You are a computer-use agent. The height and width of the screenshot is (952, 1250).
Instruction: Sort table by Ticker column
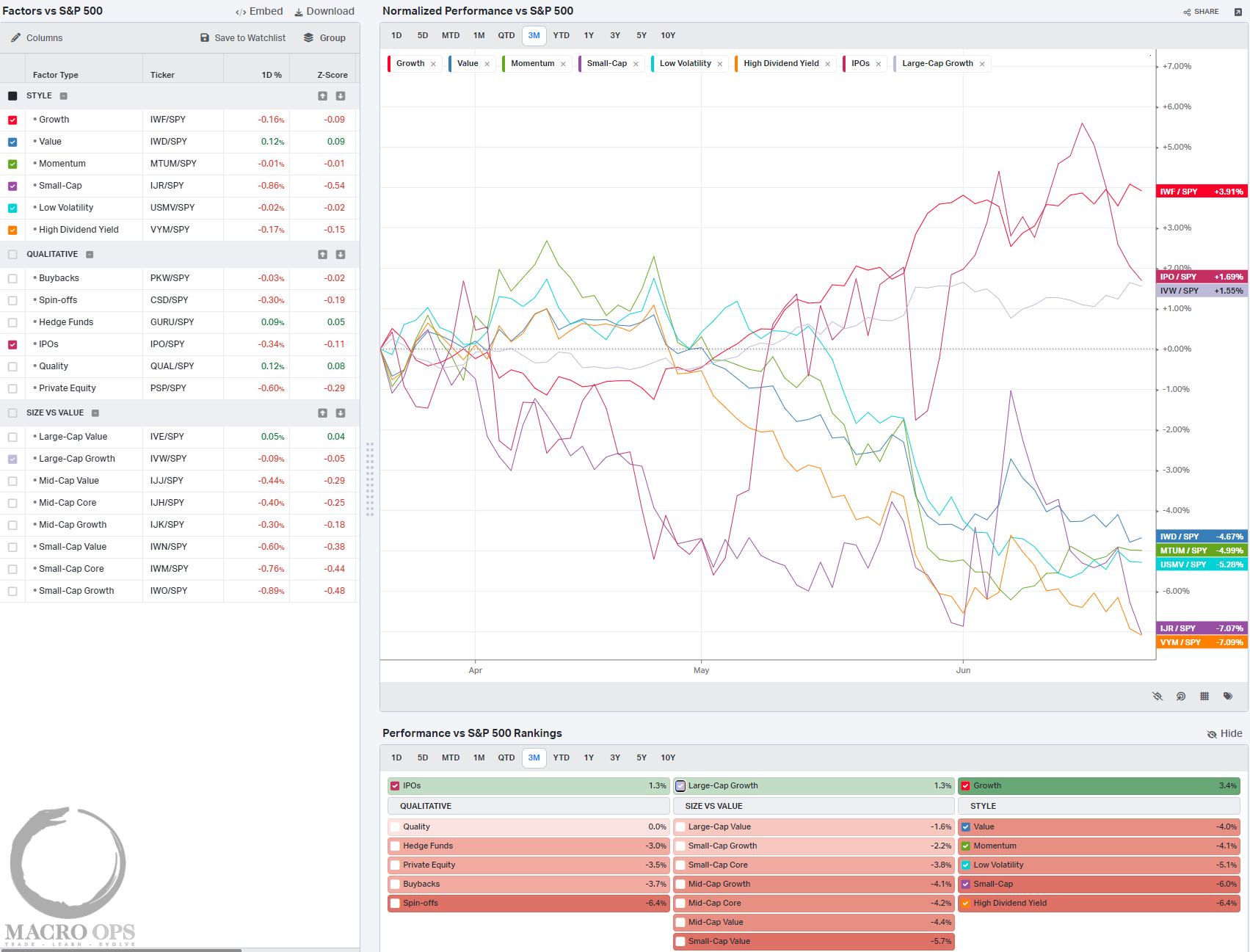coord(162,75)
